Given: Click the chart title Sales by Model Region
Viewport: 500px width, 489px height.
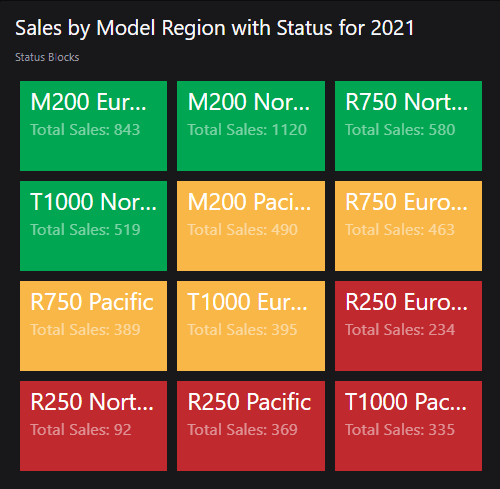Looking at the screenshot, I should [121, 28].
